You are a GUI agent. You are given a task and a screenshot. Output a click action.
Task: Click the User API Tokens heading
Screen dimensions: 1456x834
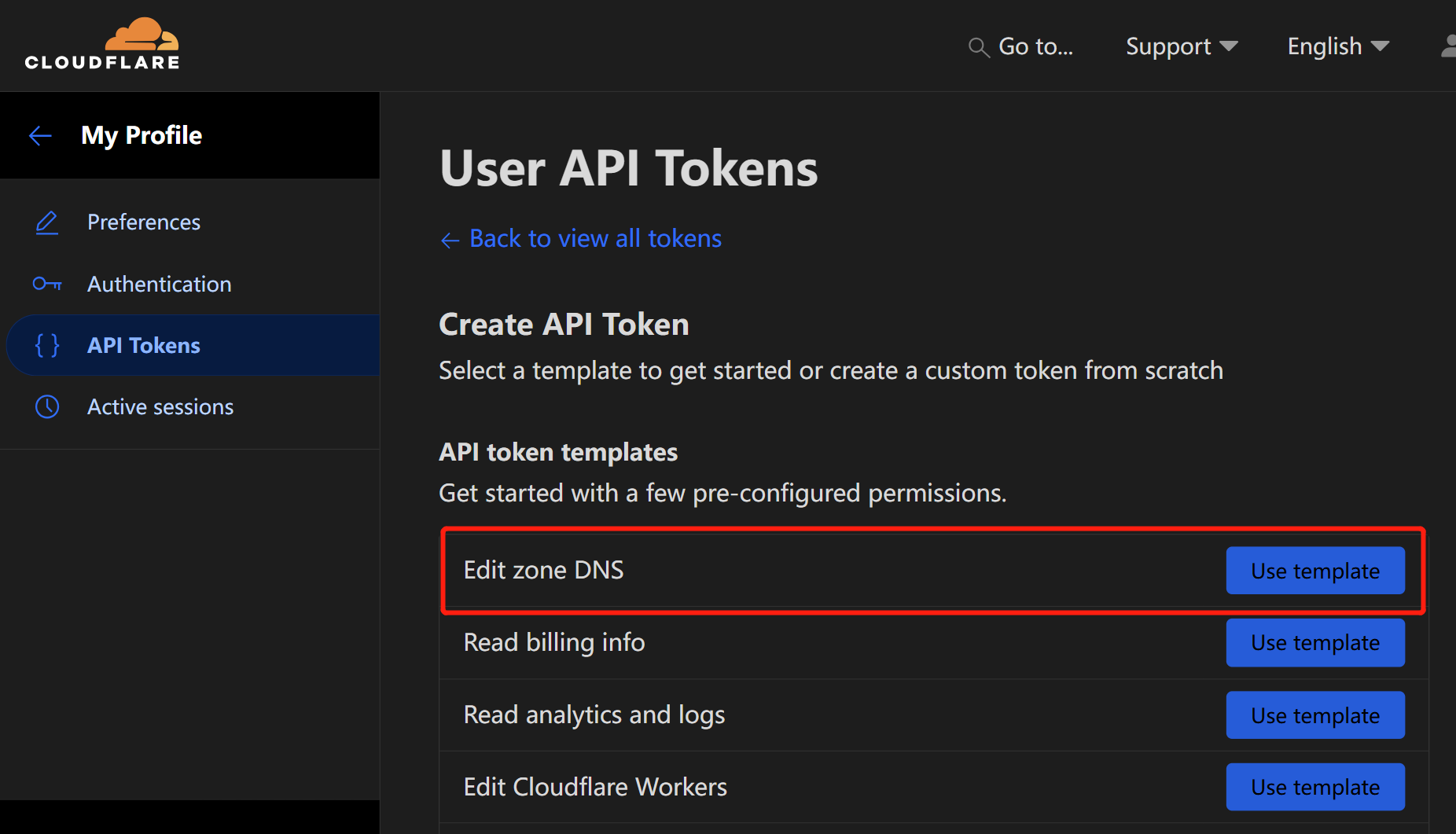pos(629,168)
